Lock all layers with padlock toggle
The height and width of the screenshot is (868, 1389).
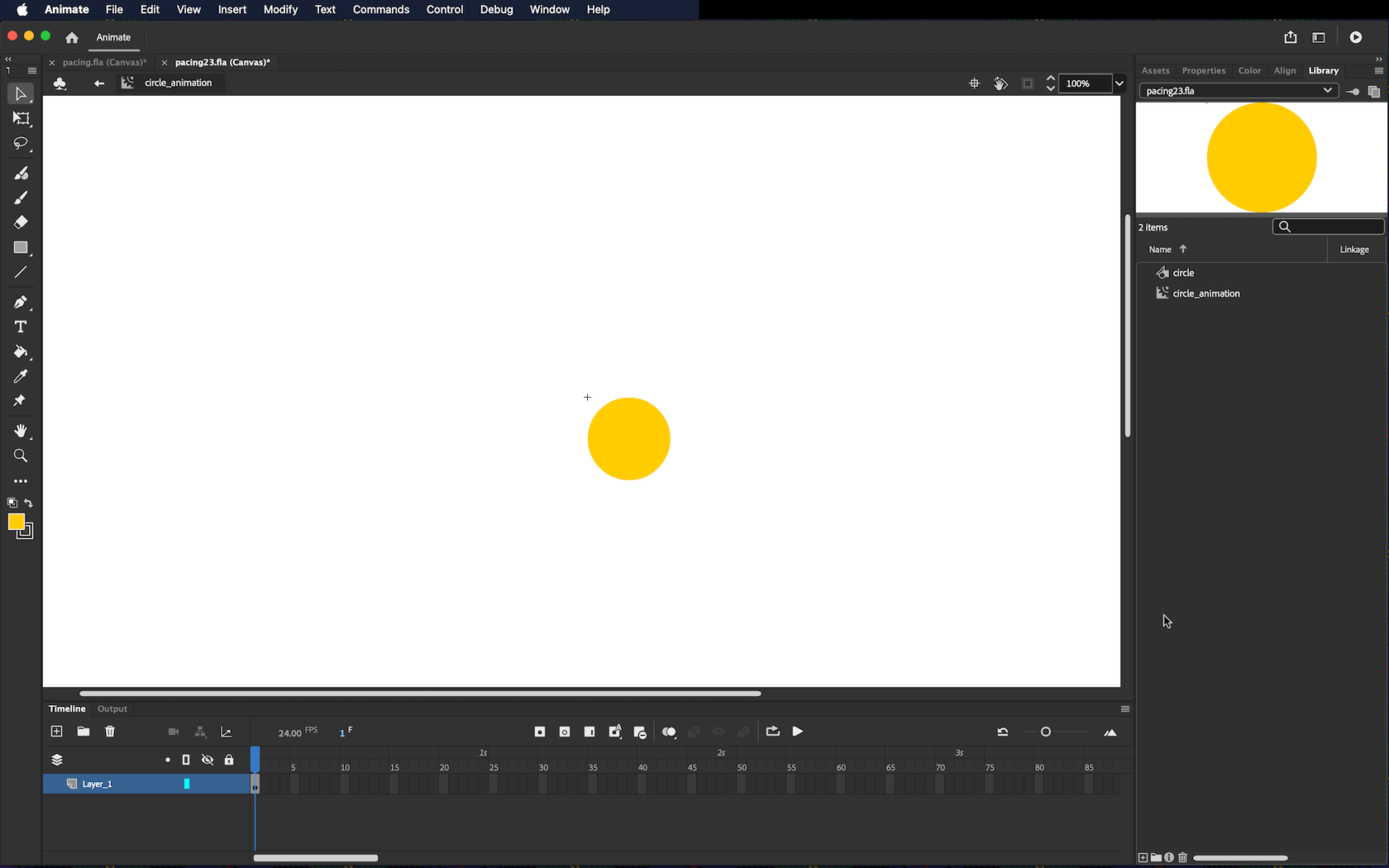pyautogui.click(x=229, y=760)
